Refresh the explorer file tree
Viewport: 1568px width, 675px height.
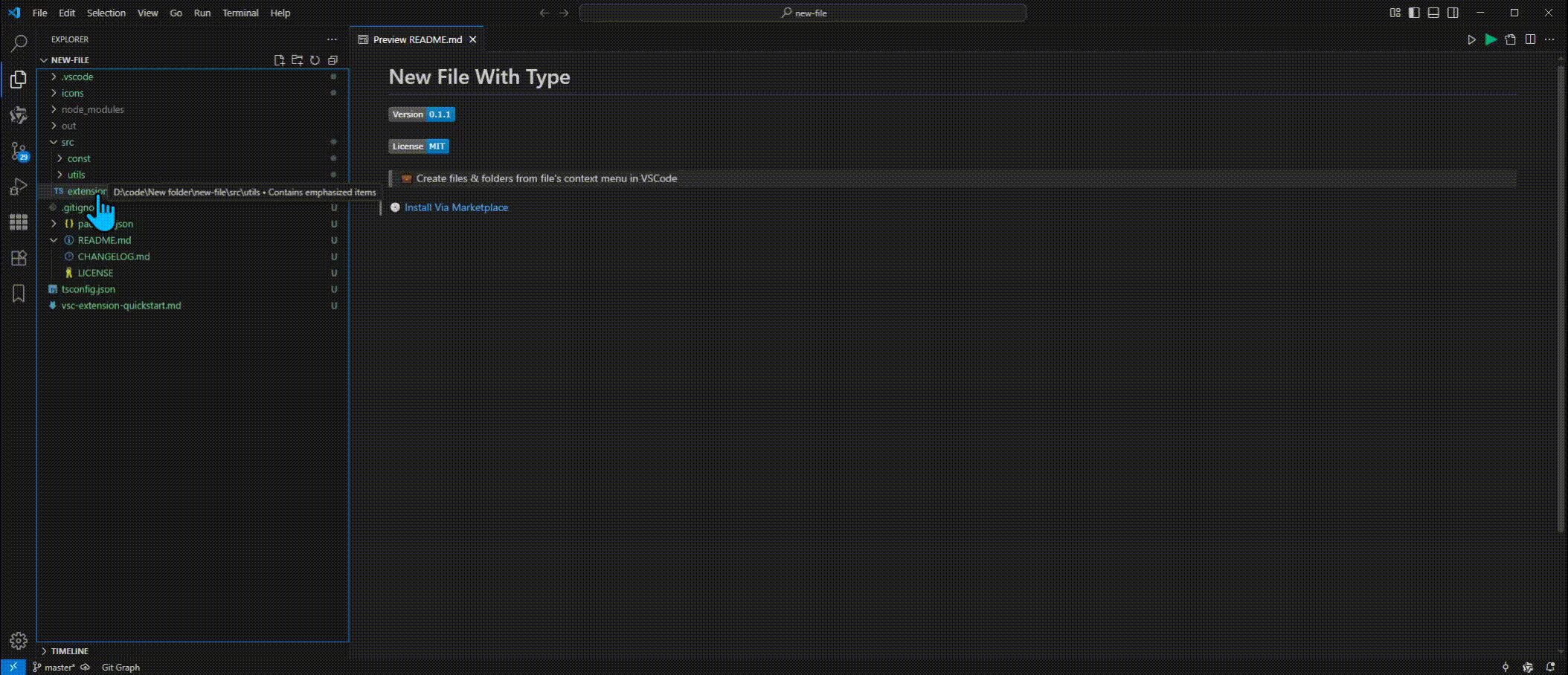point(315,60)
